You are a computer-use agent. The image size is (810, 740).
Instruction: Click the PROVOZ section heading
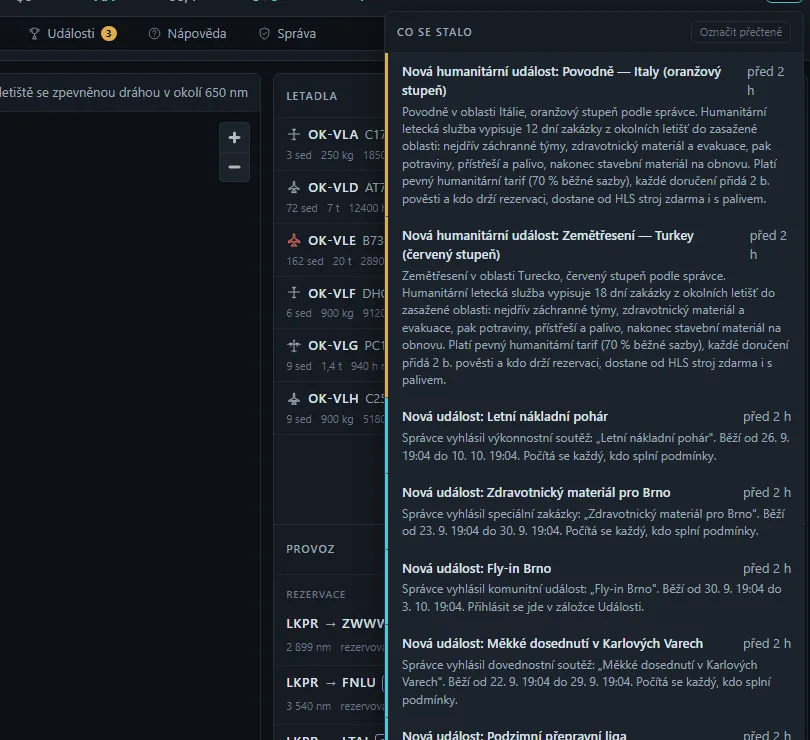click(x=310, y=549)
